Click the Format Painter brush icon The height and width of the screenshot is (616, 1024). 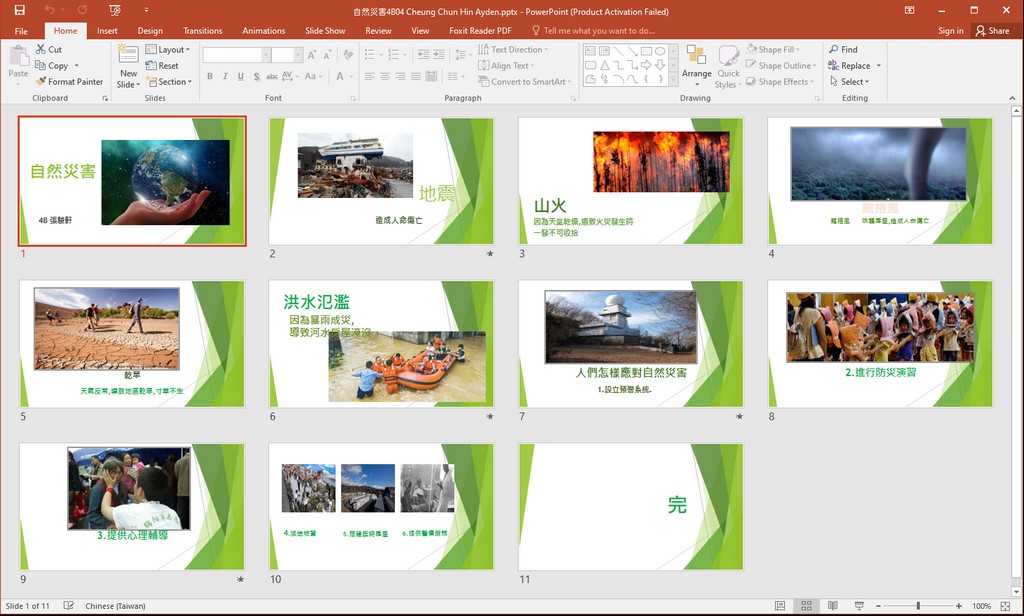pyautogui.click(x=40, y=82)
